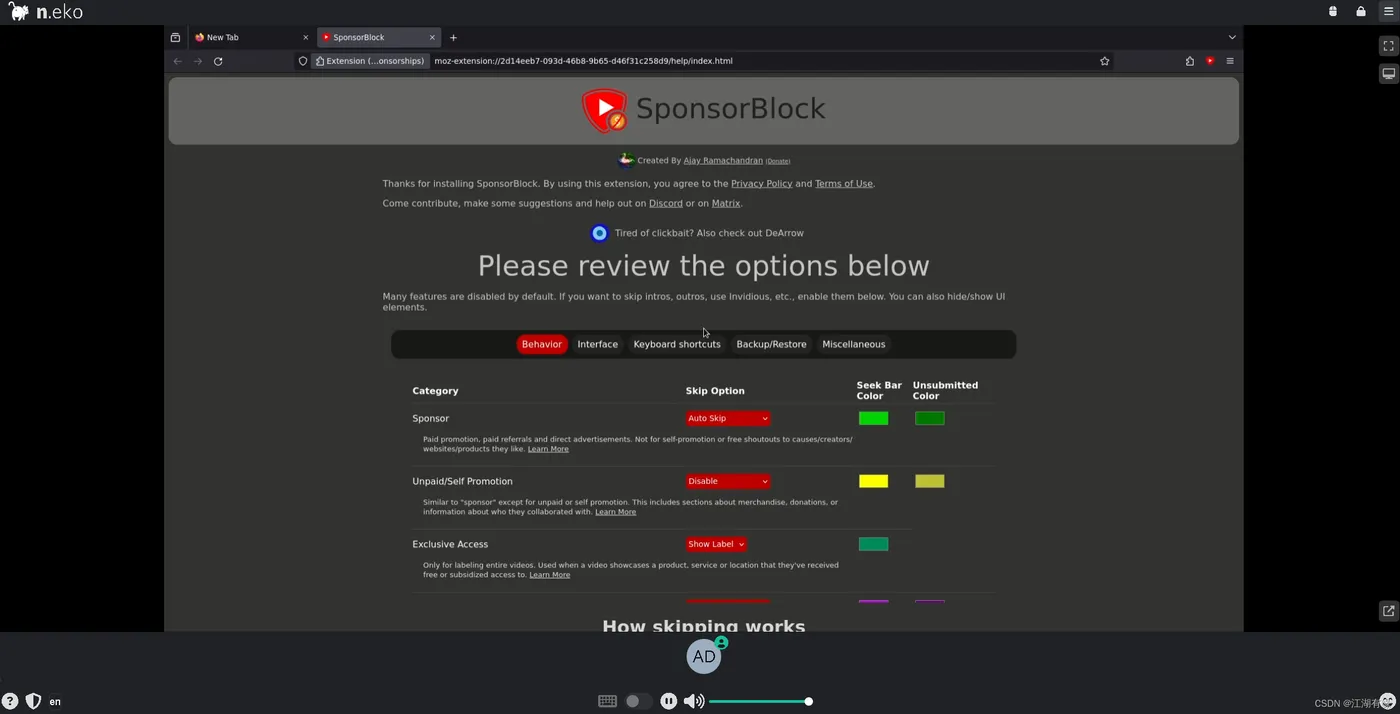Click the n.eko help question mark icon

click(10, 701)
